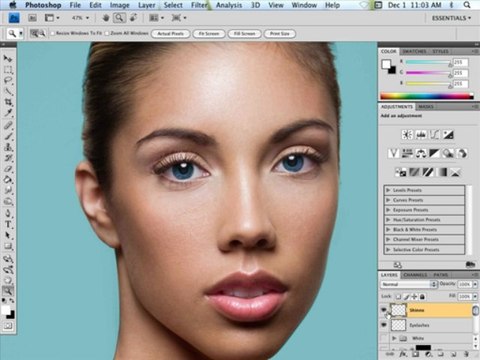Add a Color Balance adjustment
This screenshot has width=480, height=360.
point(421,153)
